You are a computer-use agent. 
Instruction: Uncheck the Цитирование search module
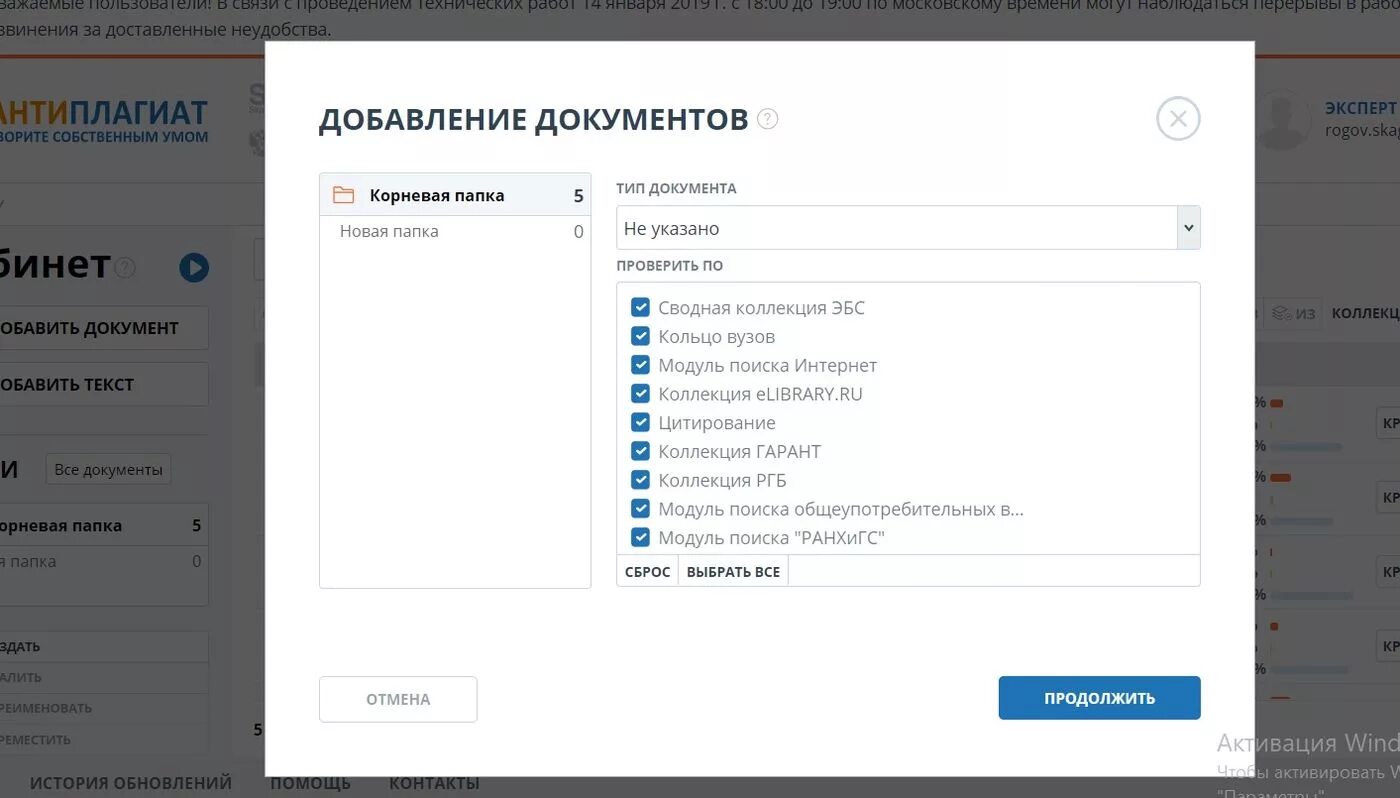[x=641, y=422]
